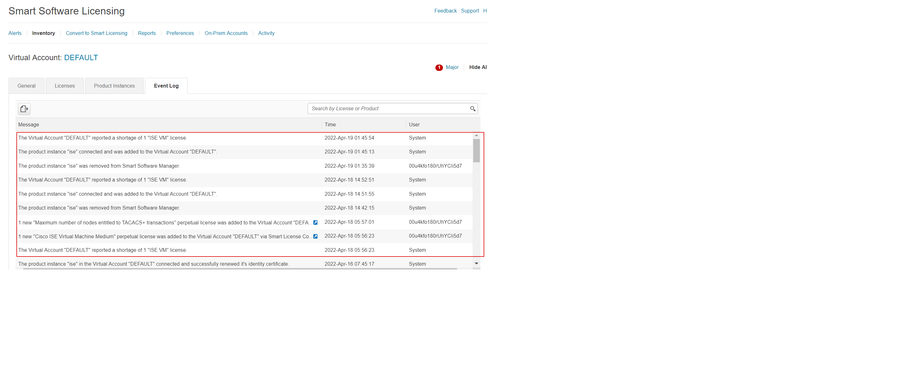924x381 pixels.
Task: Click the red Major alert count badge
Action: coord(439,68)
